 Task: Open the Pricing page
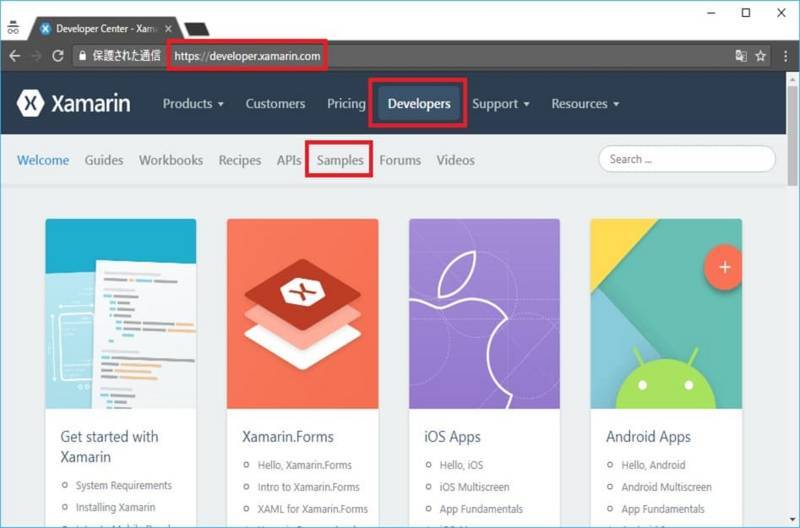click(x=346, y=104)
